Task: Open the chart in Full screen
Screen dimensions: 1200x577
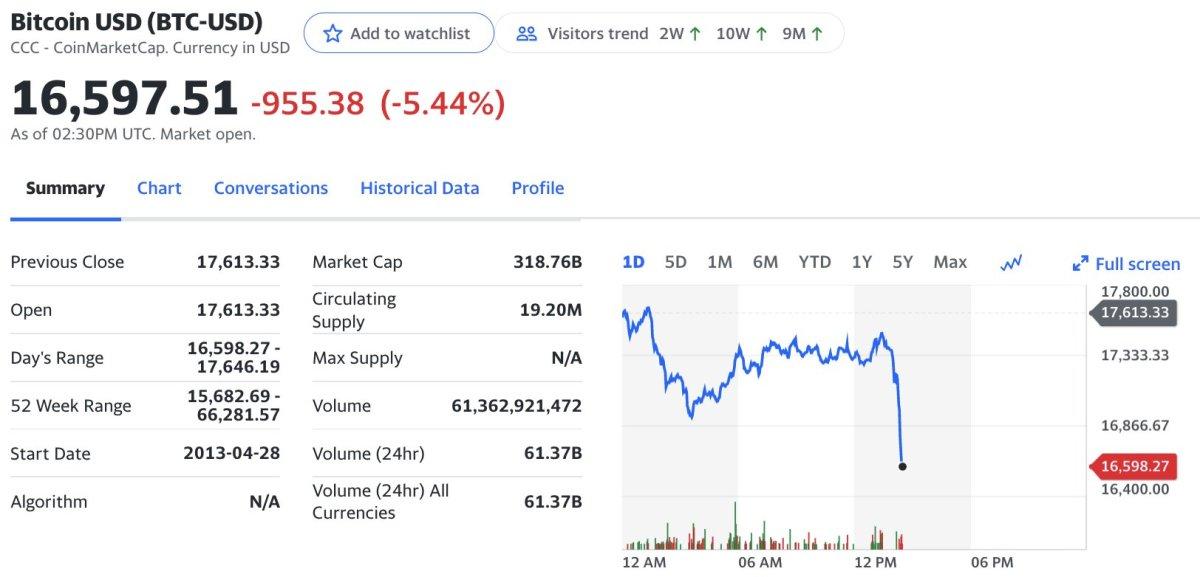Action: click(1137, 264)
